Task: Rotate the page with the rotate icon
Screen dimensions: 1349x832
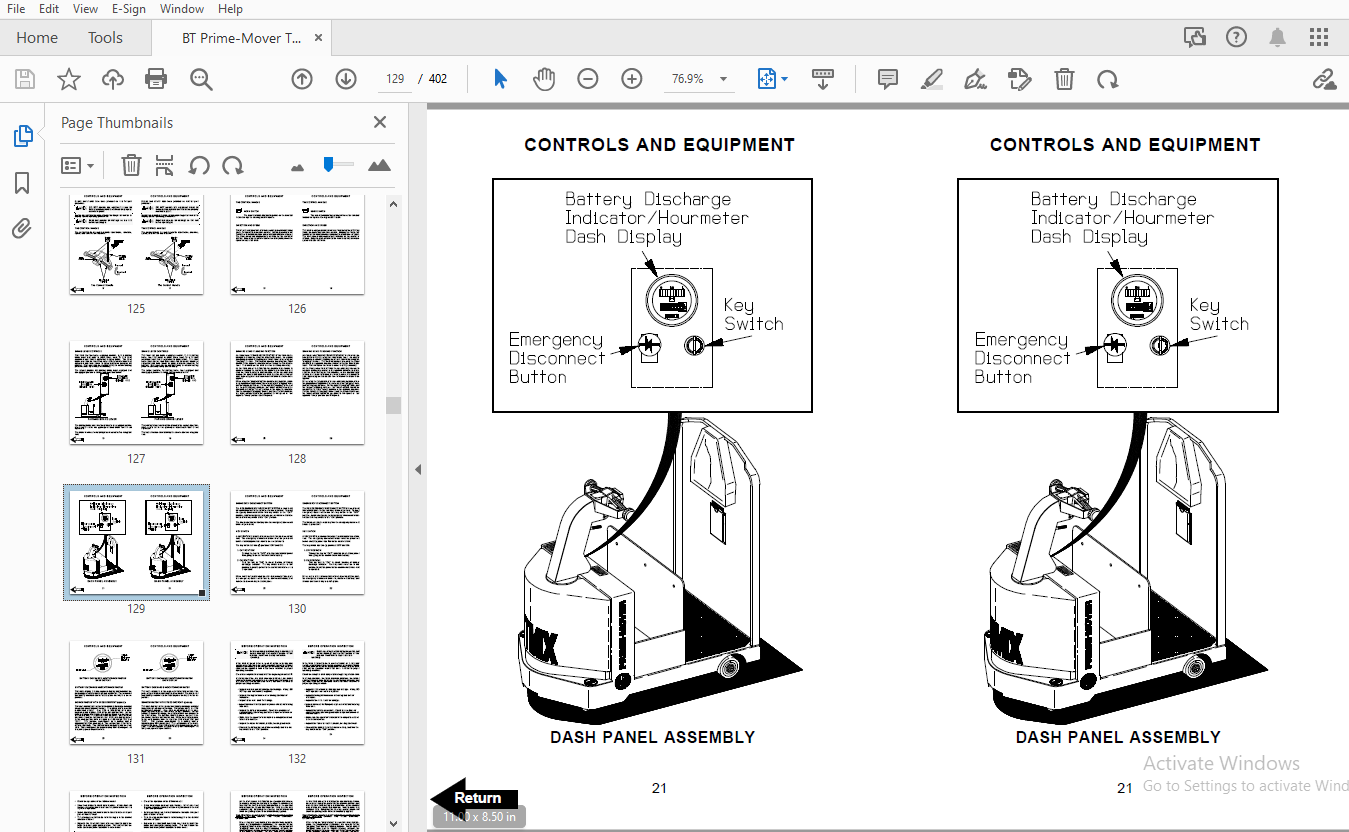Action: coord(1107,79)
